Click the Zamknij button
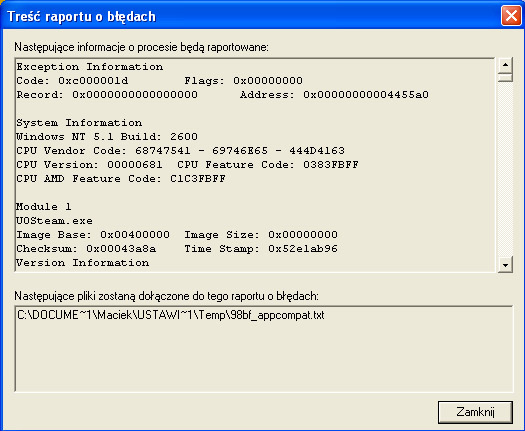525x431 pixels. coord(475,412)
